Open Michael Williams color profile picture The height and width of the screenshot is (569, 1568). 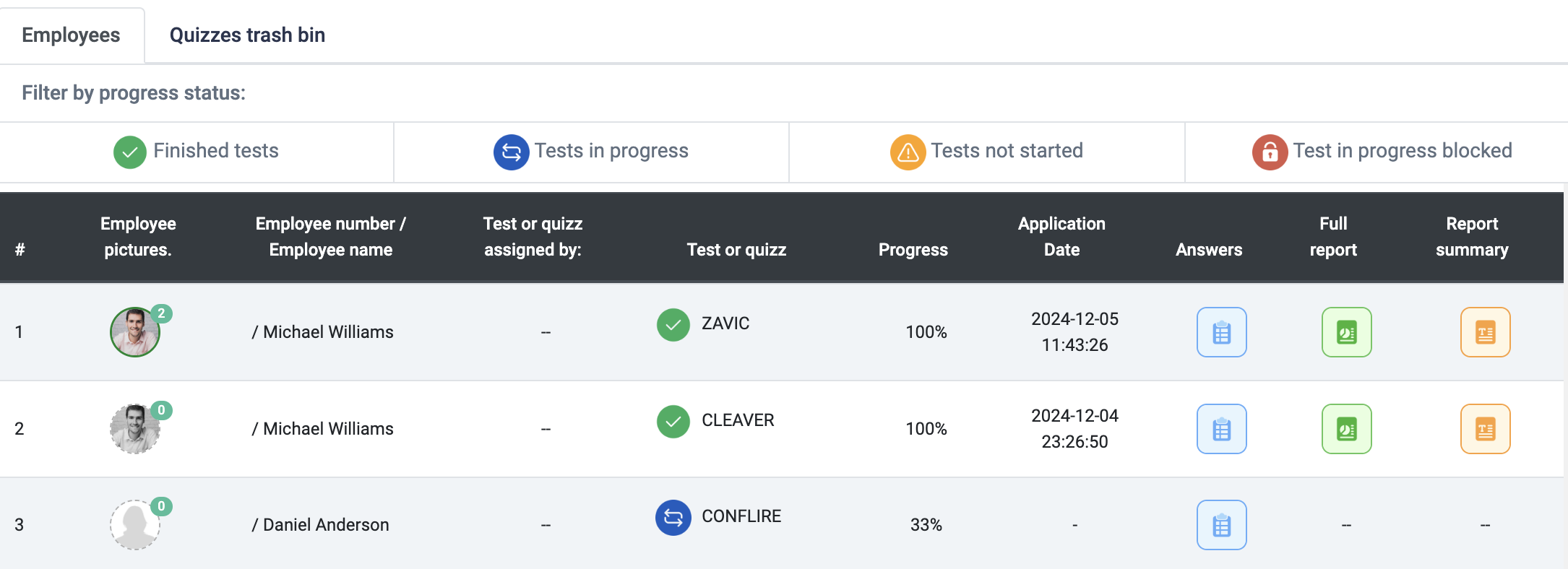point(134,332)
